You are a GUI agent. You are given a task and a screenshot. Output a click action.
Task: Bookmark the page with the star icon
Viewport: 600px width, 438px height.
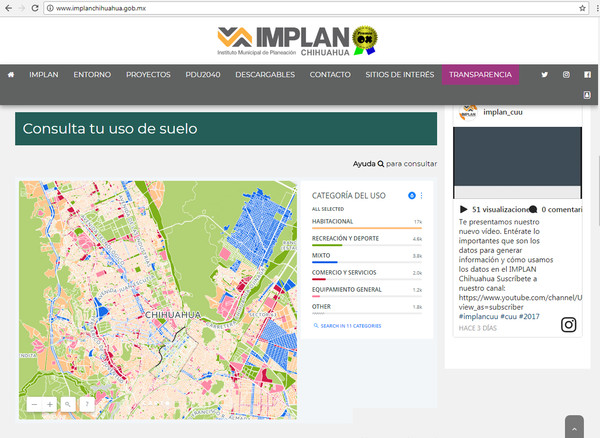point(582,8)
